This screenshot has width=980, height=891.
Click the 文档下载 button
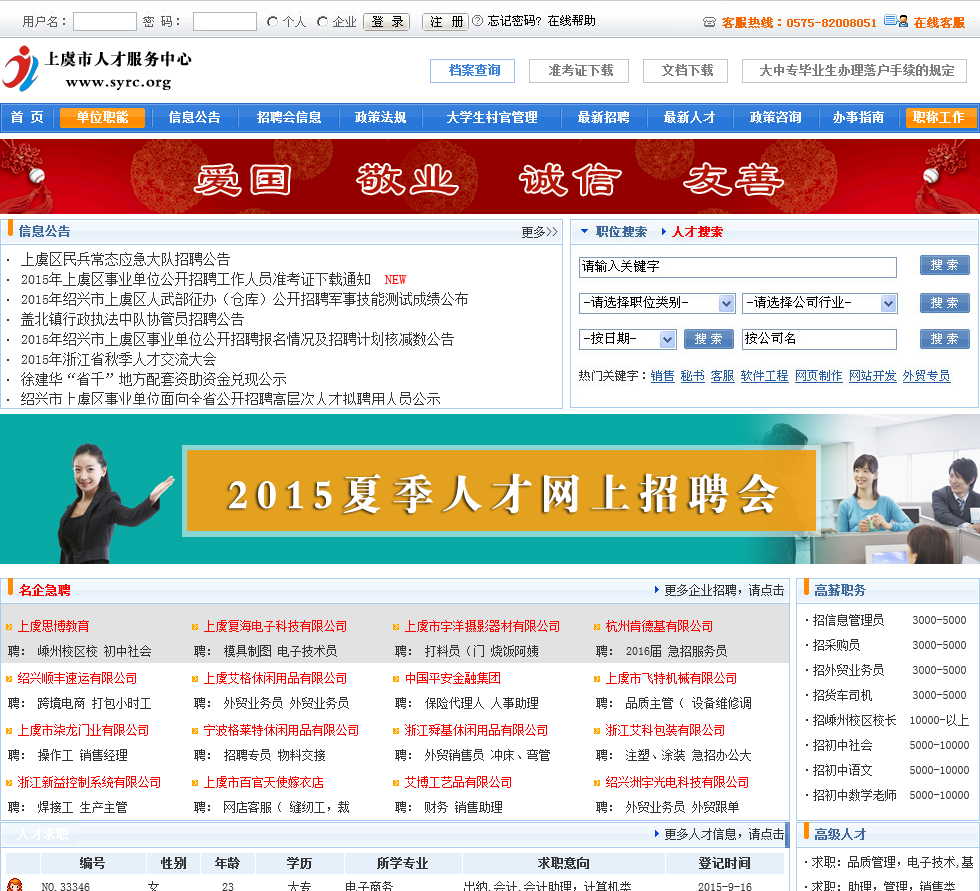686,71
